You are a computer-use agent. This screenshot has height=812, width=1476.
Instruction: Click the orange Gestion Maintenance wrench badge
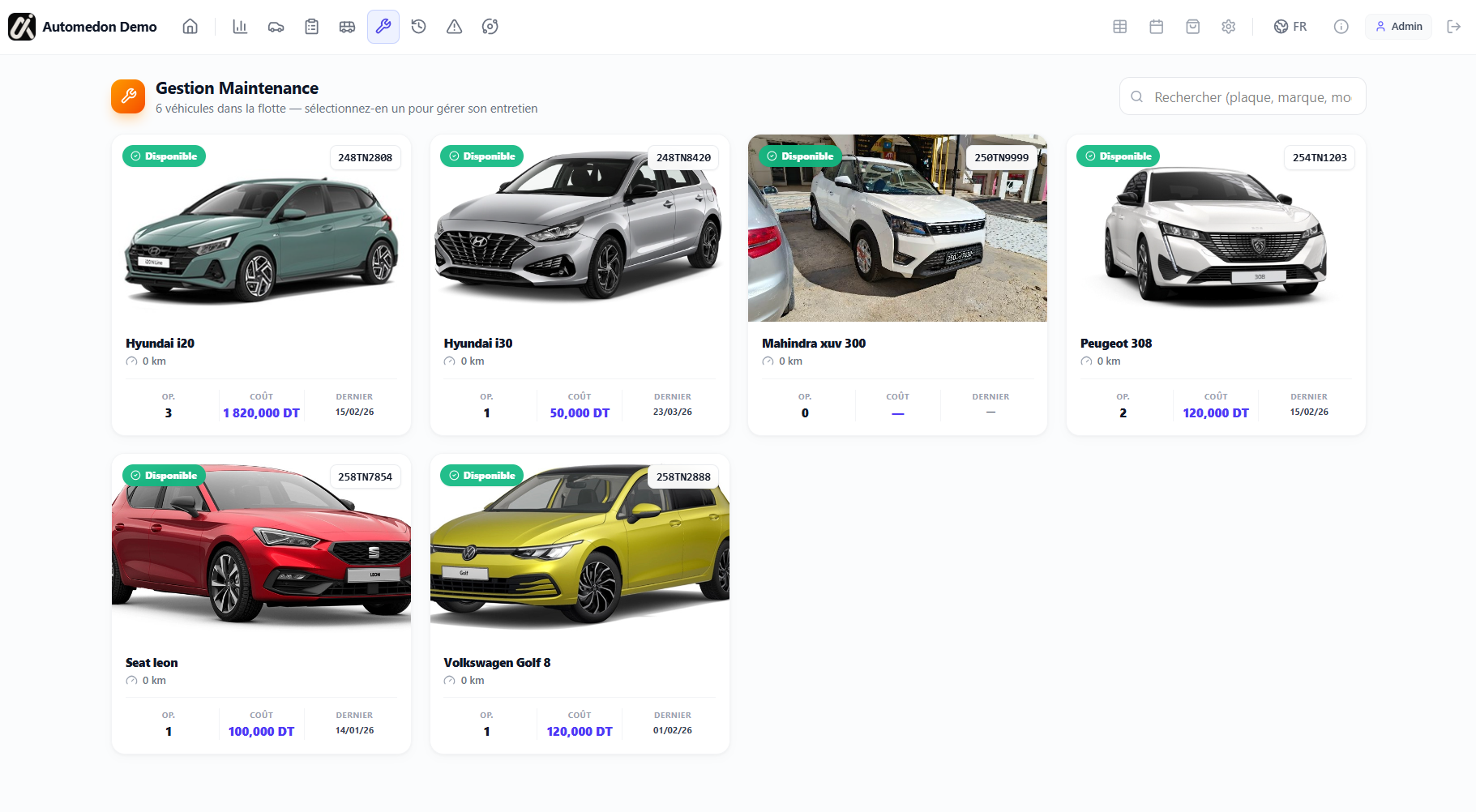click(x=128, y=96)
